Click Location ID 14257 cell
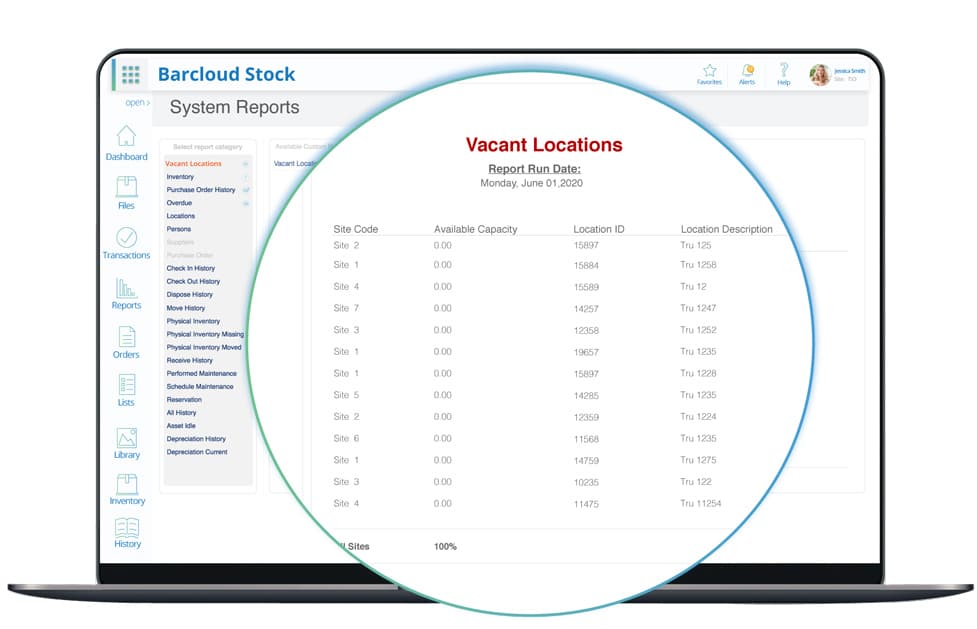The width and height of the screenshot is (977, 629). tap(586, 309)
